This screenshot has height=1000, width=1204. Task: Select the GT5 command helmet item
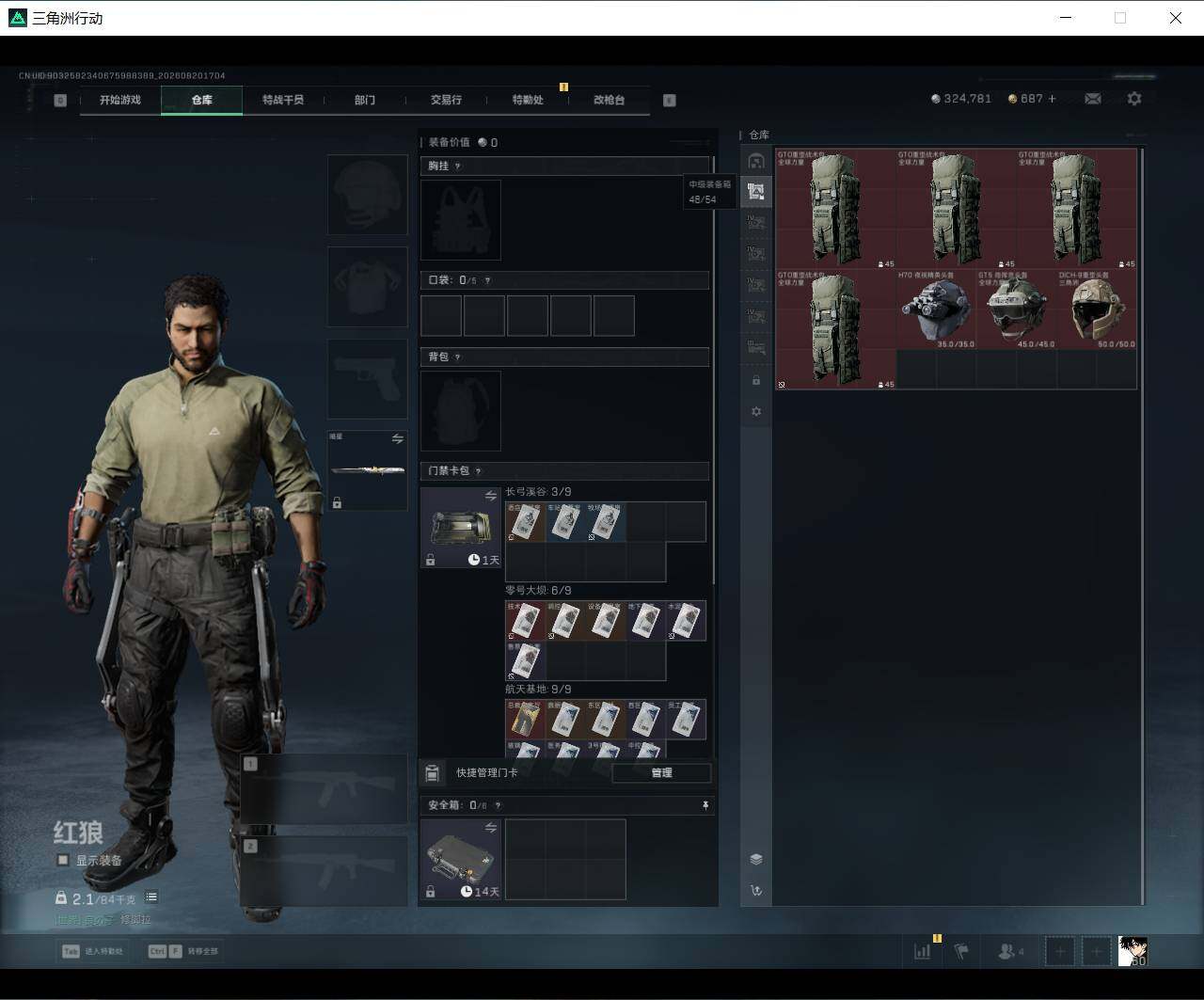[x=1016, y=310]
